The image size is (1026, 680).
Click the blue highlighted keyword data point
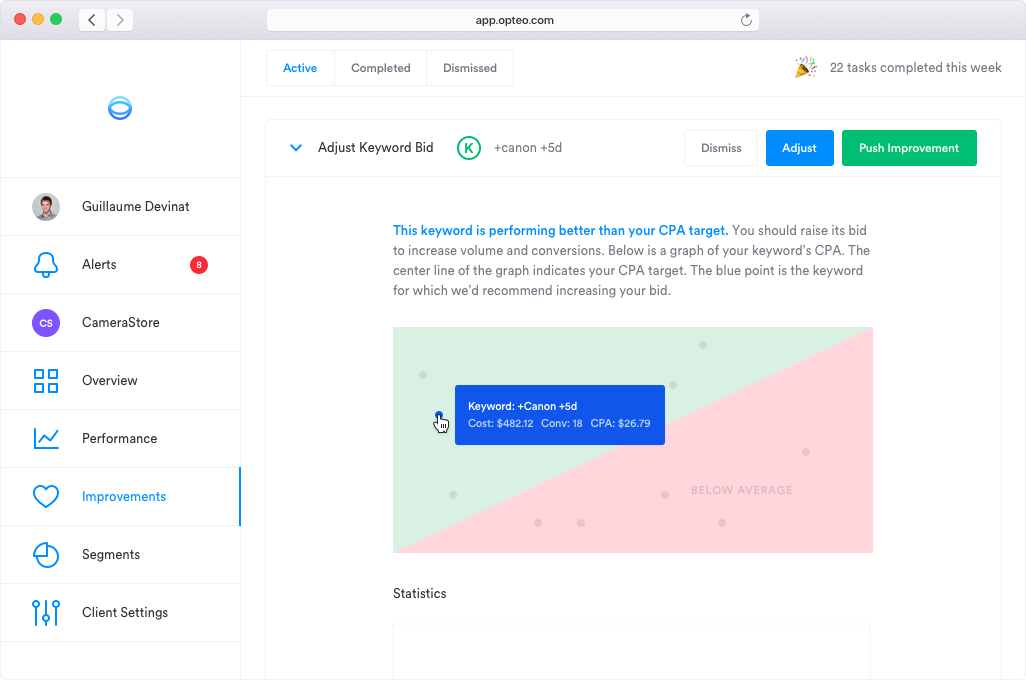point(438,415)
